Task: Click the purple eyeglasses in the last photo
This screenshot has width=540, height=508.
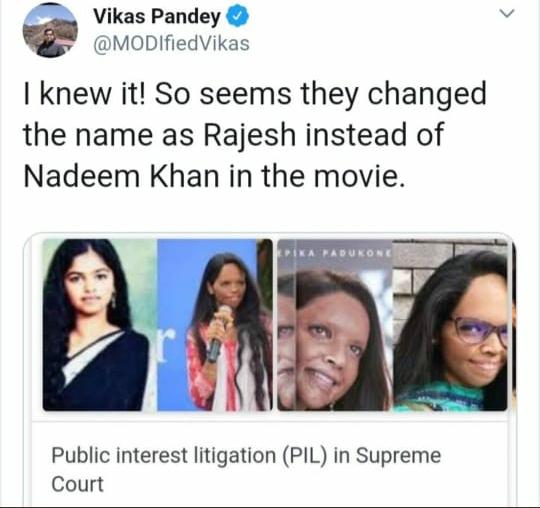Action: coord(478,330)
